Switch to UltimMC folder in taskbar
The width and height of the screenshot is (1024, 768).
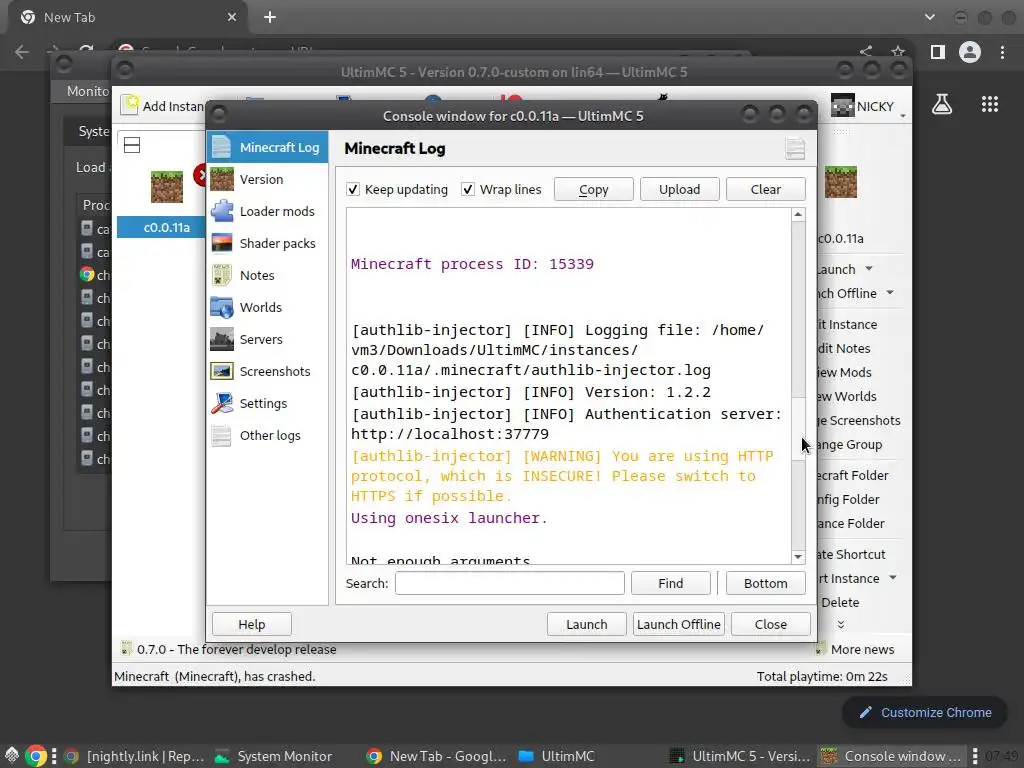point(556,756)
